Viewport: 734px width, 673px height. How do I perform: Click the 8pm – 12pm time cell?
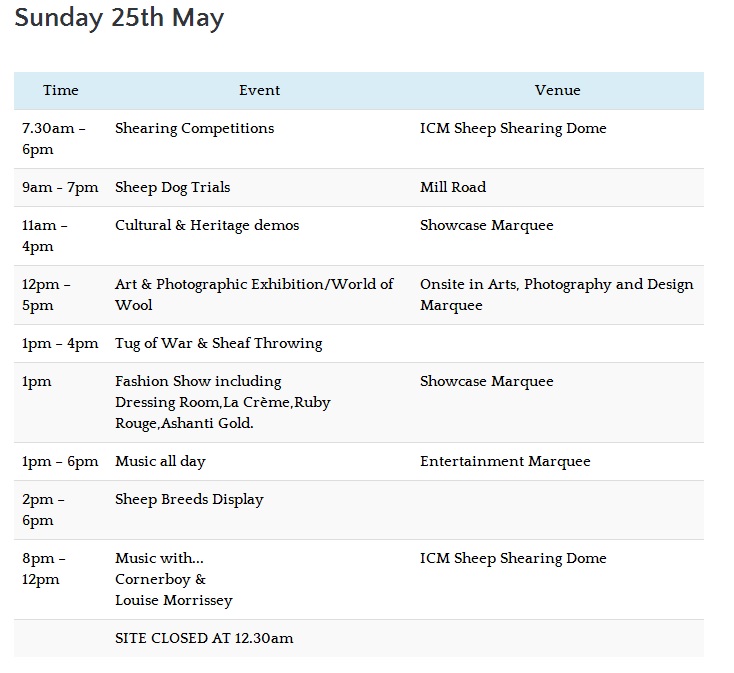point(44,569)
